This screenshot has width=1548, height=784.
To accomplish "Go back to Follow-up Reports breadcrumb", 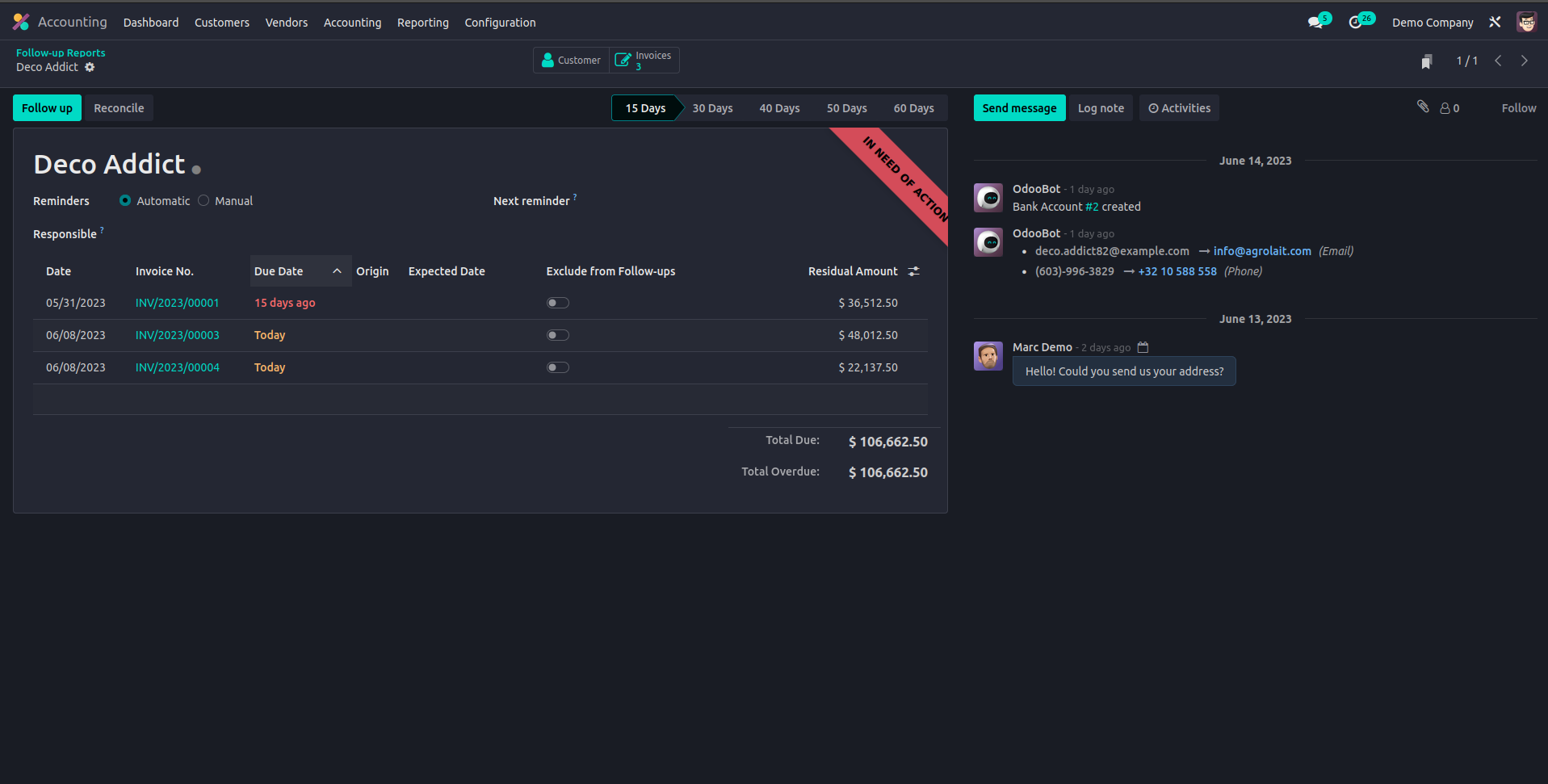I will pyautogui.click(x=61, y=52).
